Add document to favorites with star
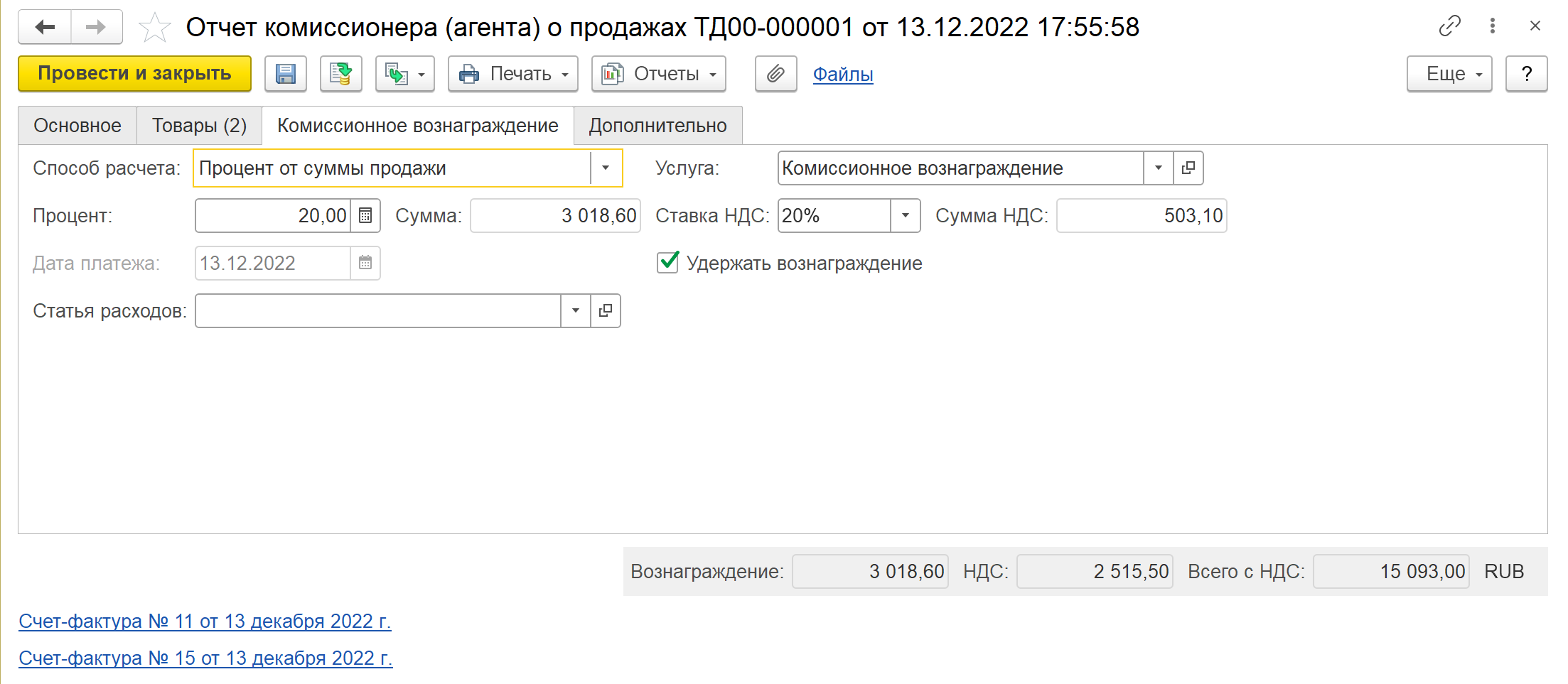1568x684 pixels. pyautogui.click(x=154, y=28)
